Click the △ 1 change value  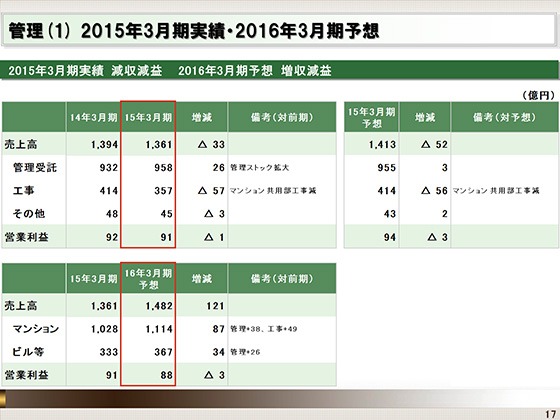point(214,237)
